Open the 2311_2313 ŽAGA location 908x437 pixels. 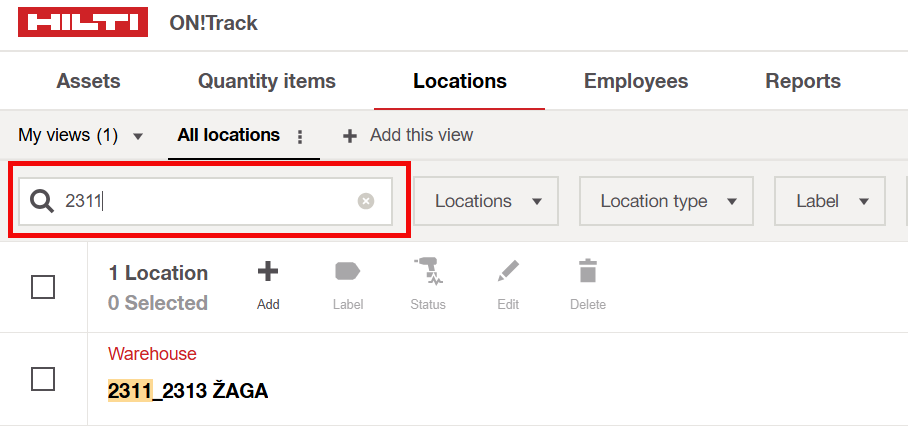[188, 391]
